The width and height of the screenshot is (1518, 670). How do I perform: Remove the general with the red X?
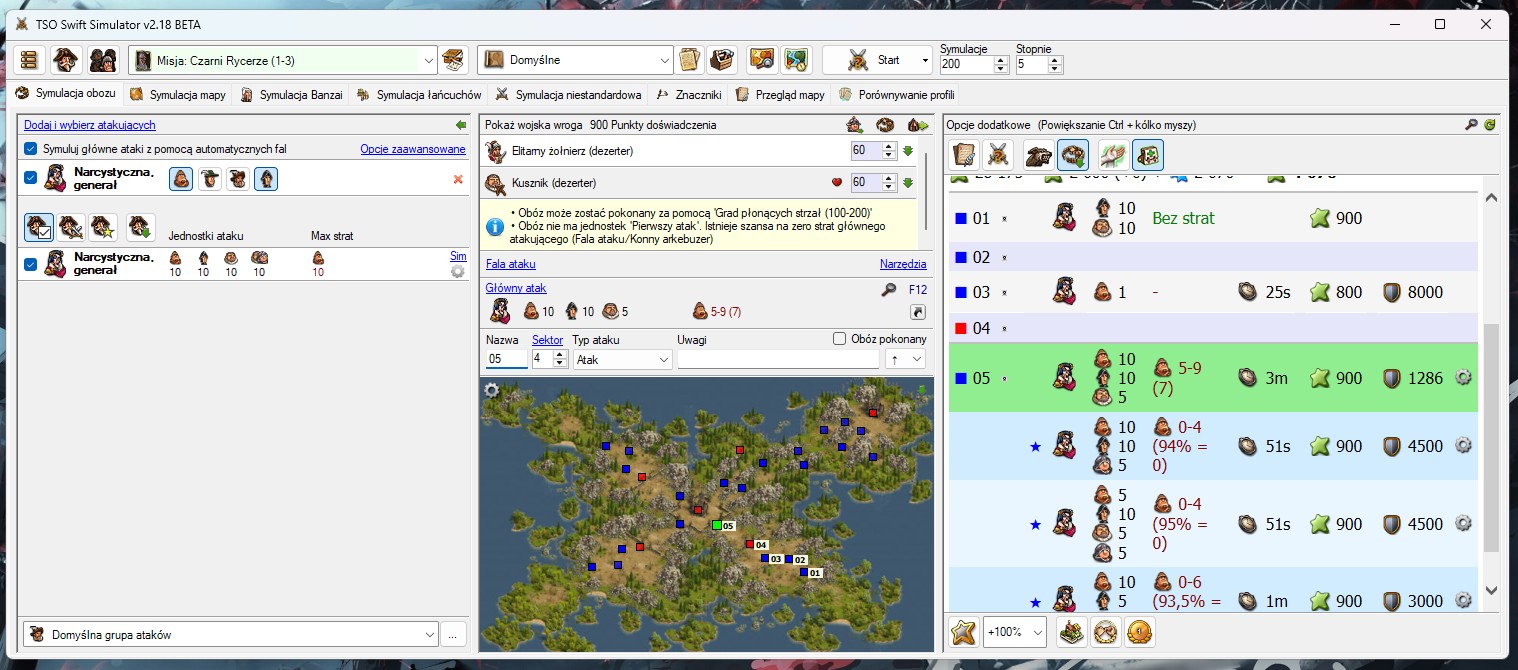[x=458, y=179]
